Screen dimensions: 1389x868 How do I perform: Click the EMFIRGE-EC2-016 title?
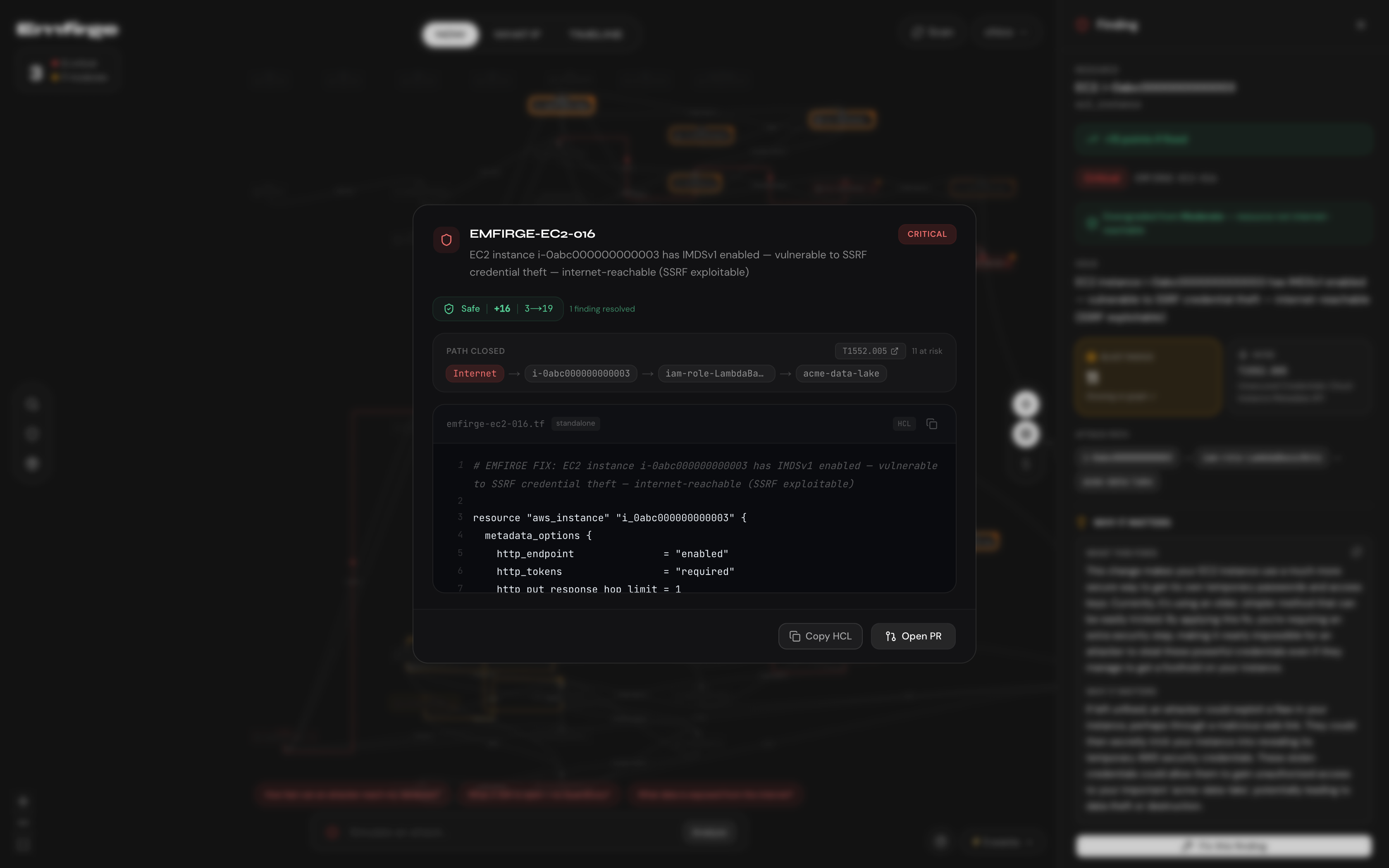(x=532, y=234)
